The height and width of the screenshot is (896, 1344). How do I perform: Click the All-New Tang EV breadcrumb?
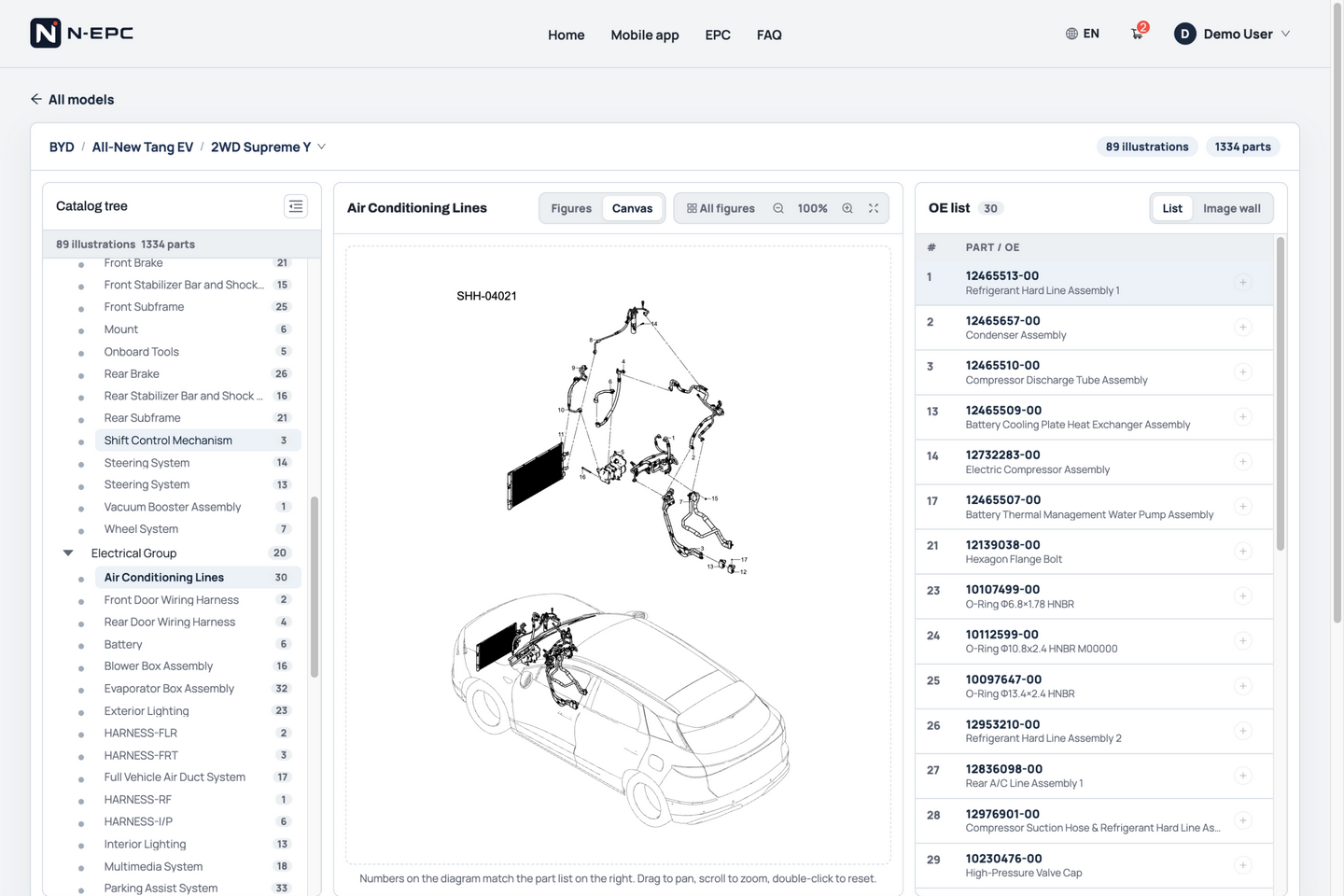point(143,147)
